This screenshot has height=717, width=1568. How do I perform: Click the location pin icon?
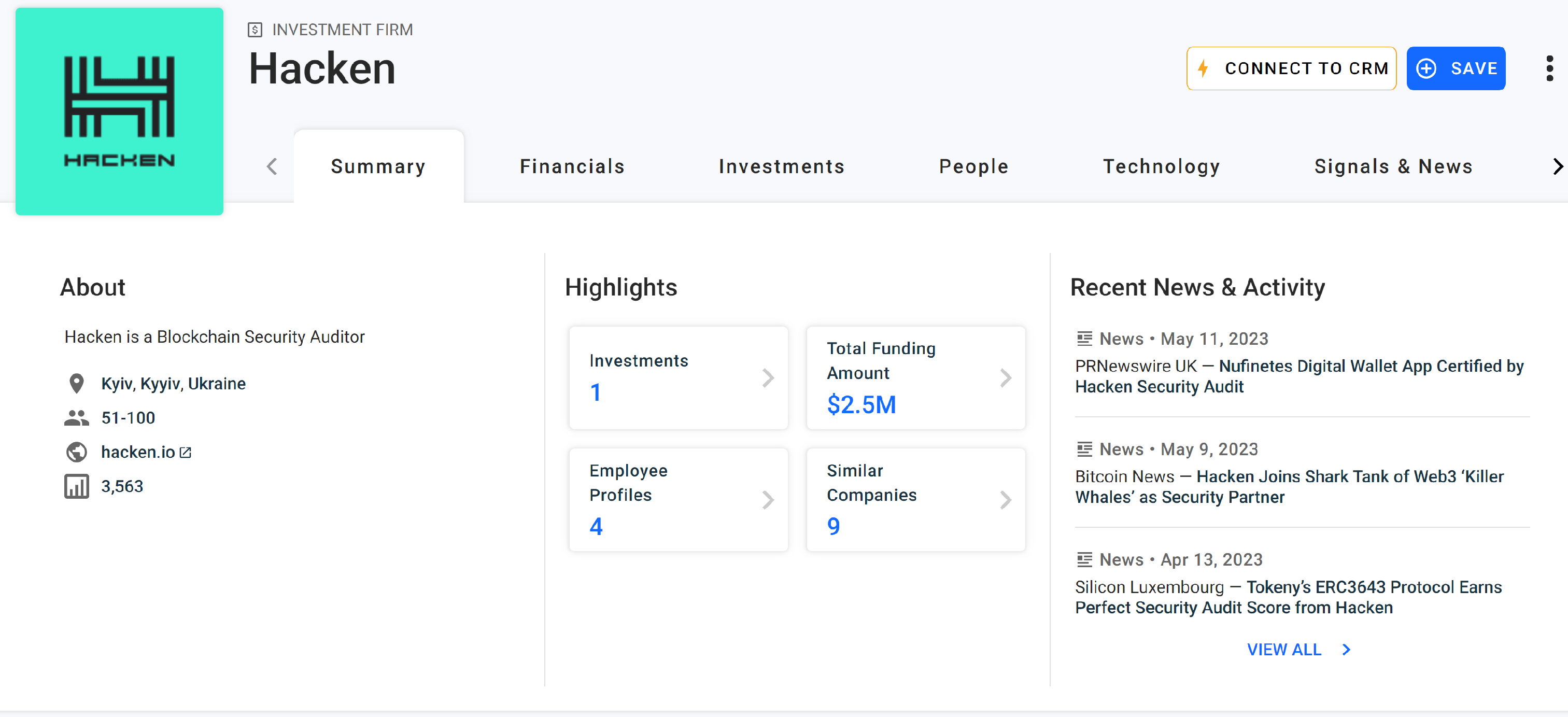click(77, 384)
